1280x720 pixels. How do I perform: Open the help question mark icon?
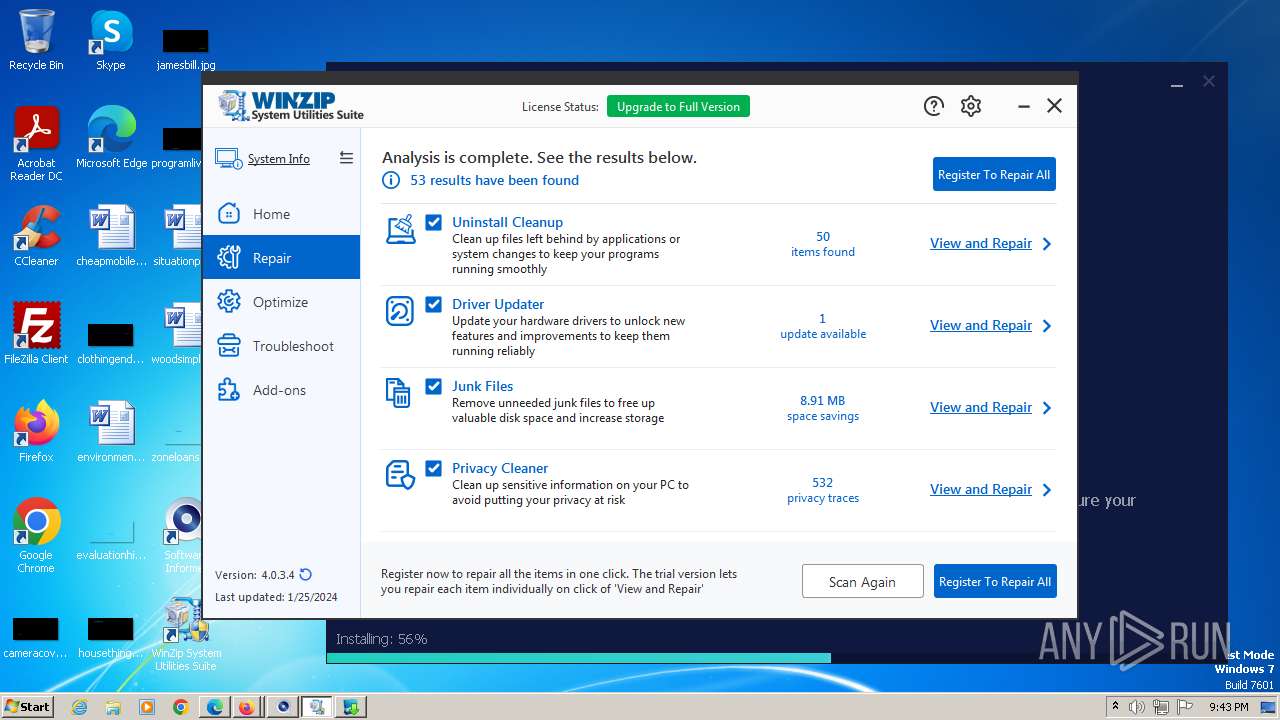(x=934, y=106)
